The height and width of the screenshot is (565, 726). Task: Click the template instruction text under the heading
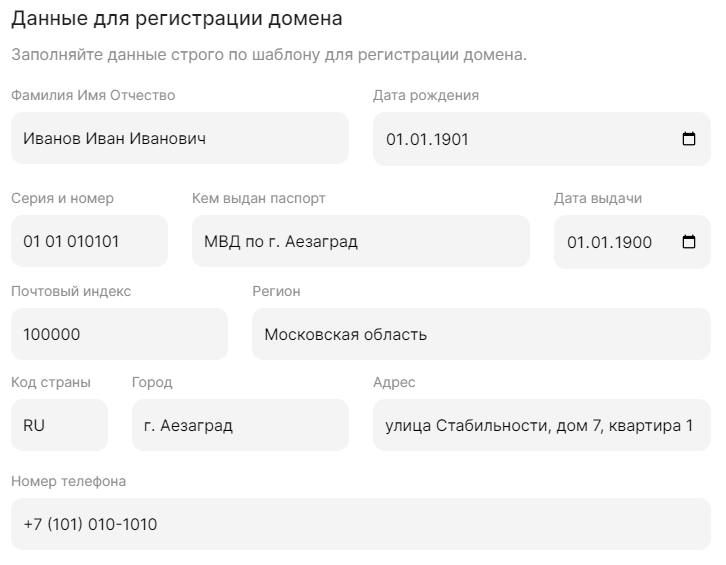tap(268, 54)
